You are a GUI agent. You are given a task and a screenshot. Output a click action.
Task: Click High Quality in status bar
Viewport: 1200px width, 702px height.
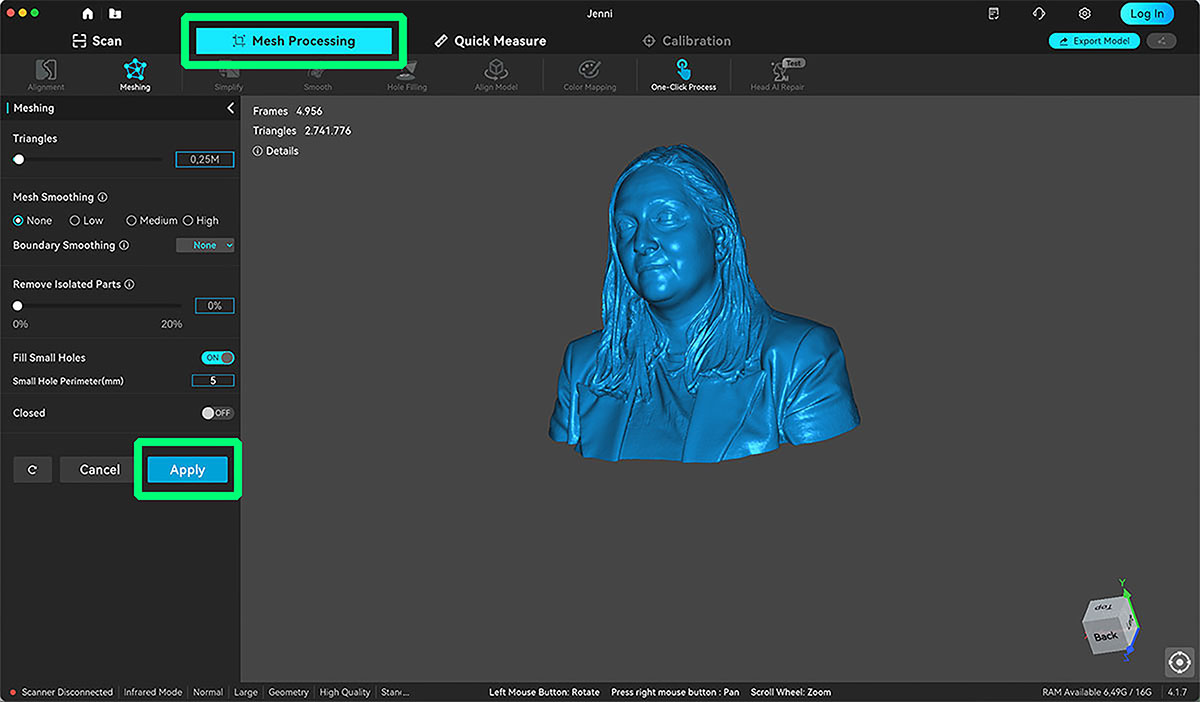(345, 692)
